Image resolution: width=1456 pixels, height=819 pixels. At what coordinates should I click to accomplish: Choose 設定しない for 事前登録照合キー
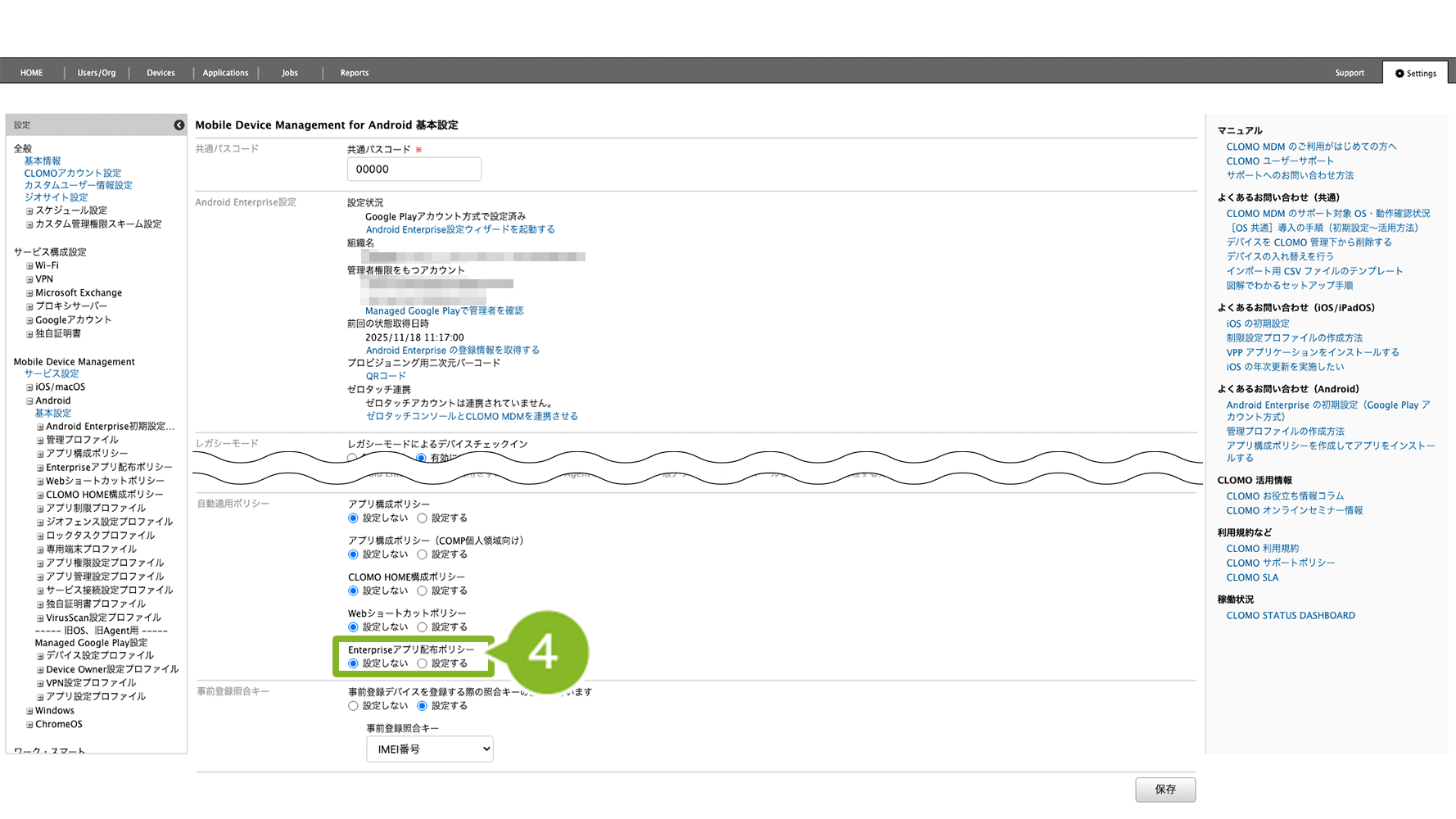[353, 706]
